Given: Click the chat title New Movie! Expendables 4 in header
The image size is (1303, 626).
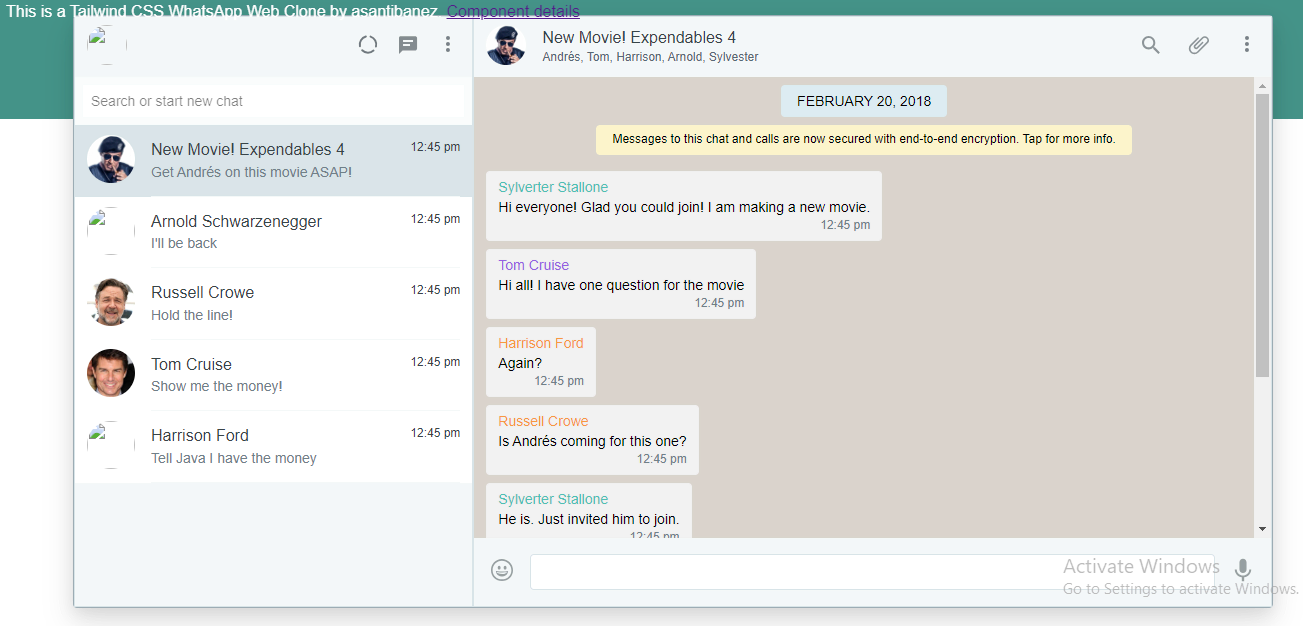Looking at the screenshot, I should pos(639,37).
